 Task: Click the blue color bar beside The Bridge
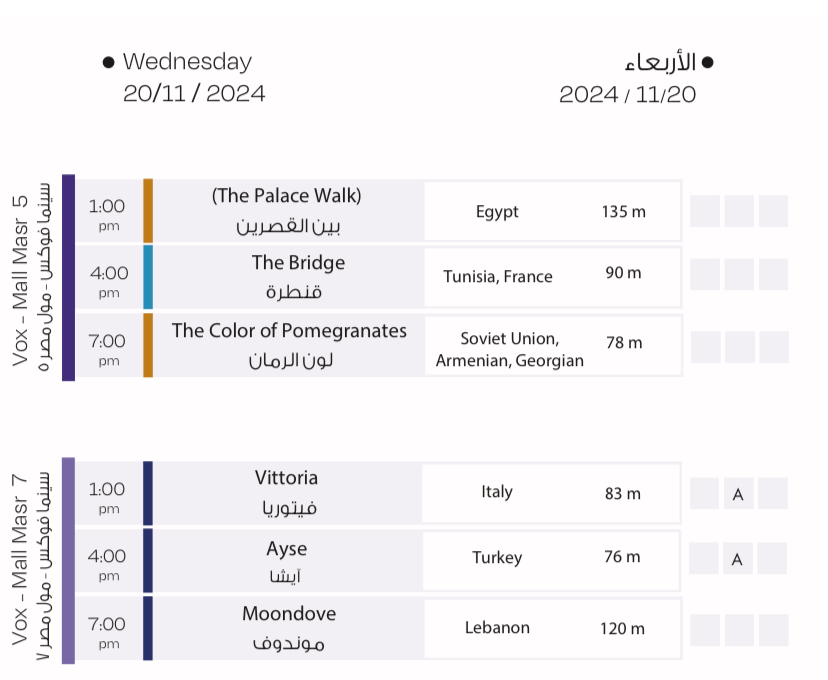[148, 277]
